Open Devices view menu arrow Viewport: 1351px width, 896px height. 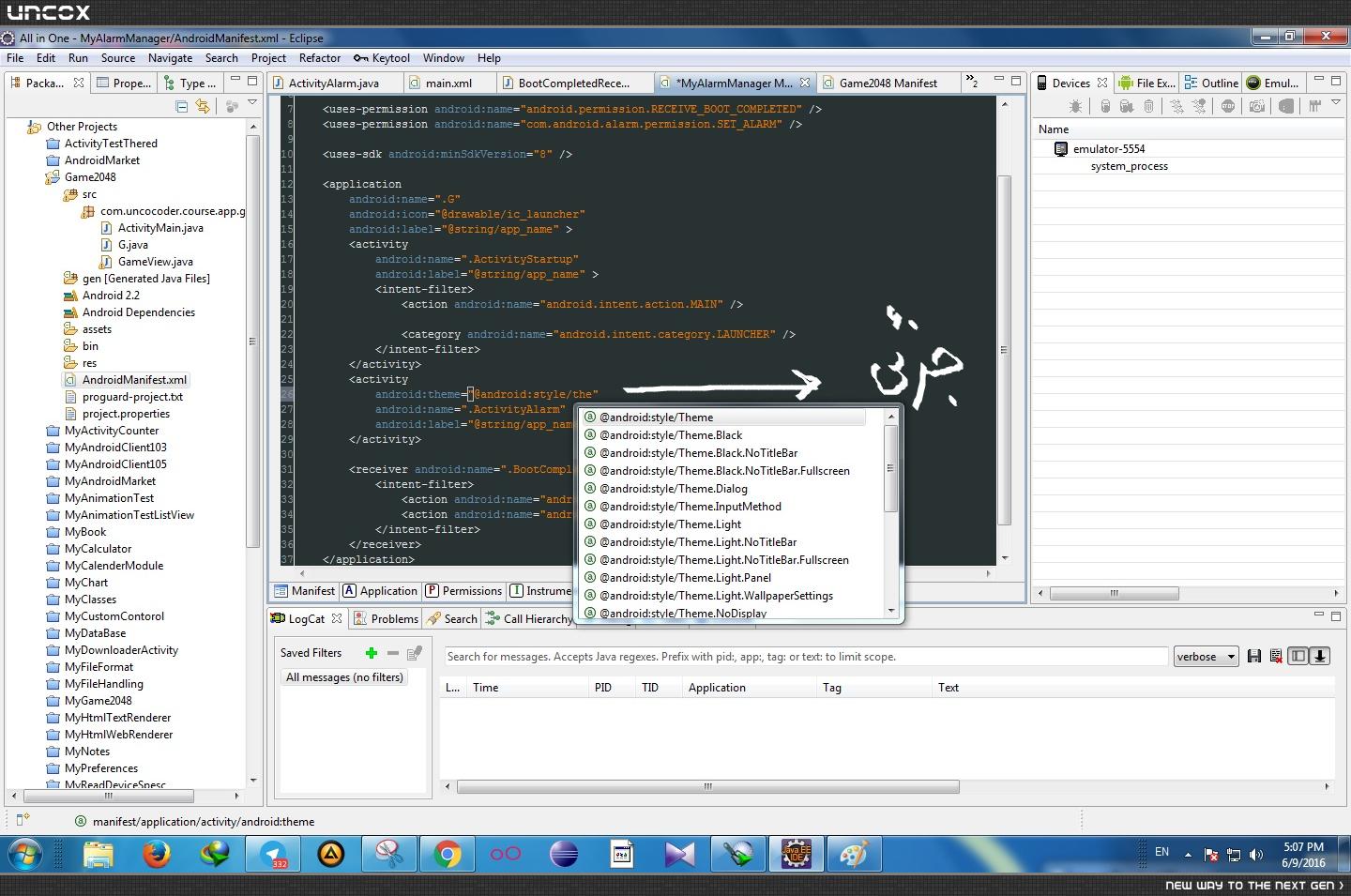[x=1336, y=103]
